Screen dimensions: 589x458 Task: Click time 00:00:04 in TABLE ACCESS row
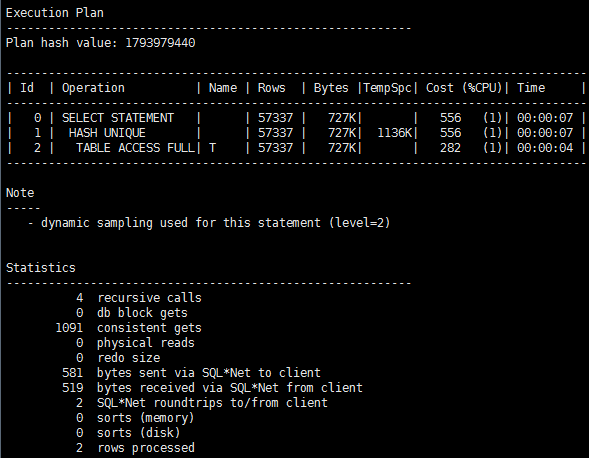(x=545, y=148)
